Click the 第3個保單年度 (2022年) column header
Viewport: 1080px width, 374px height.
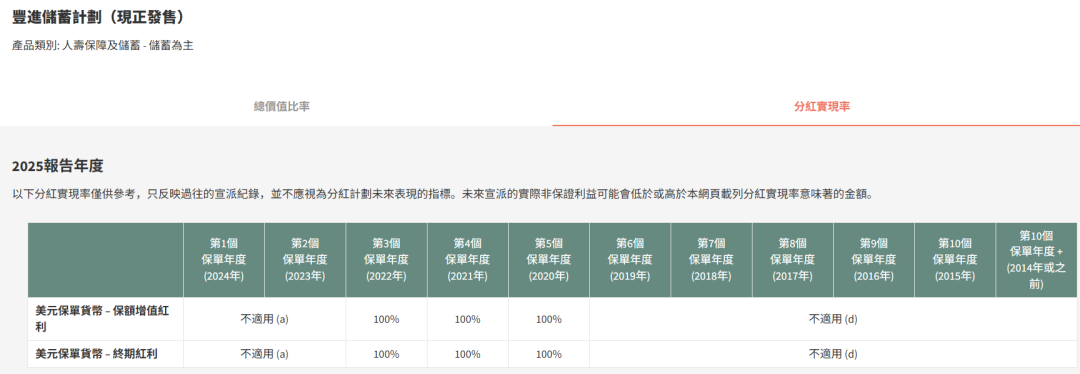pyautogui.click(x=386, y=260)
